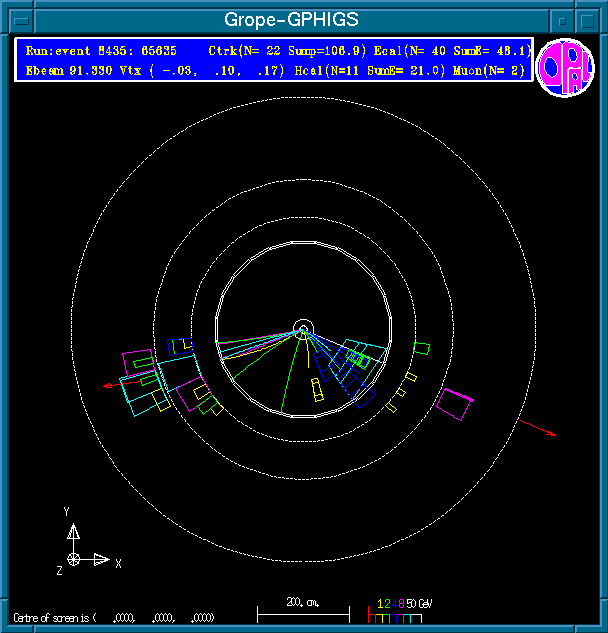Screen dimensions: 608x633
Task: Maximize the Grope-GPHIGS window
Action: pyautogui.click(x=590, y=19)
